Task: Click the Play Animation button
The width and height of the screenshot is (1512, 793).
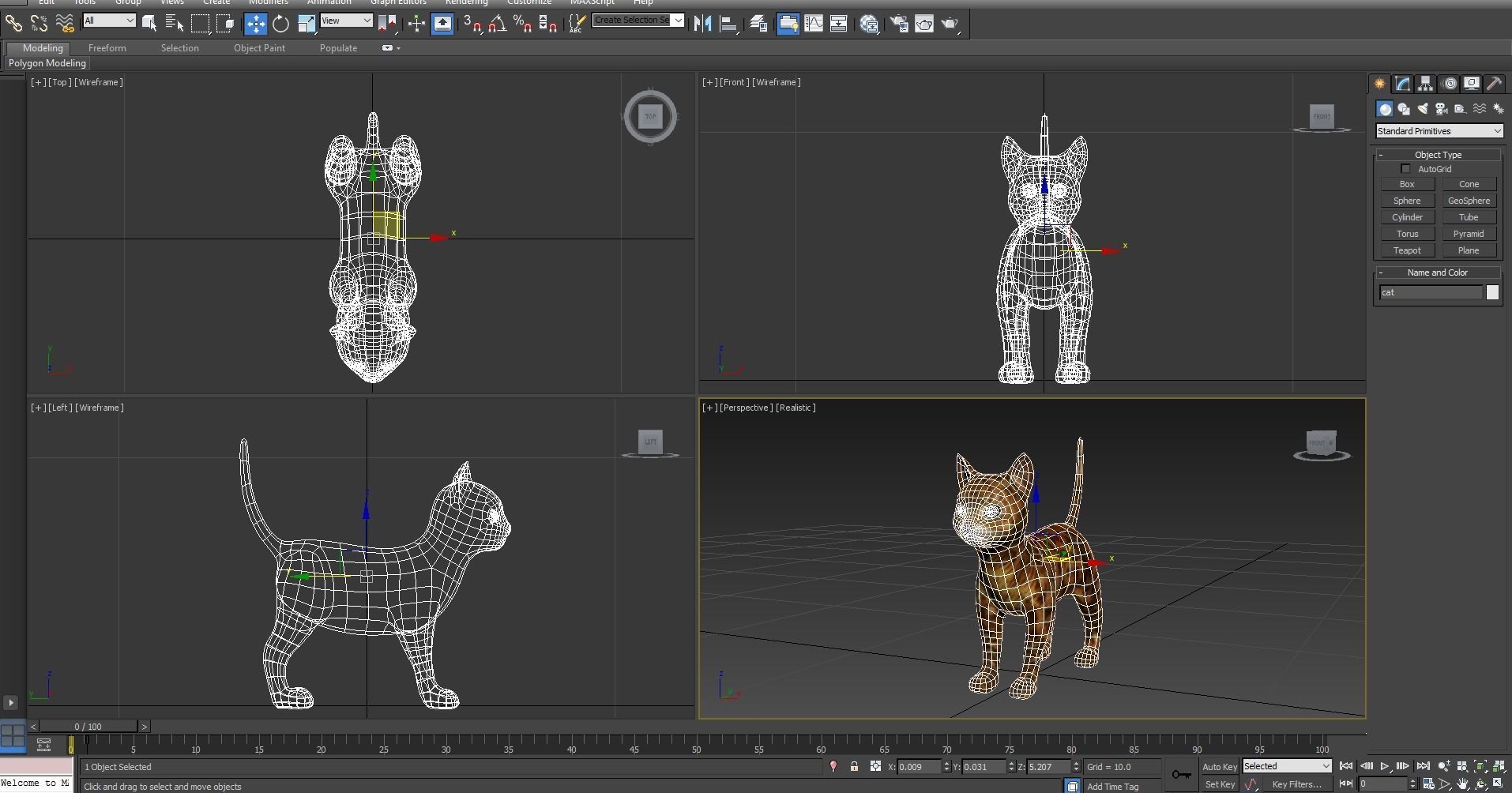Action: (1384, 766)
